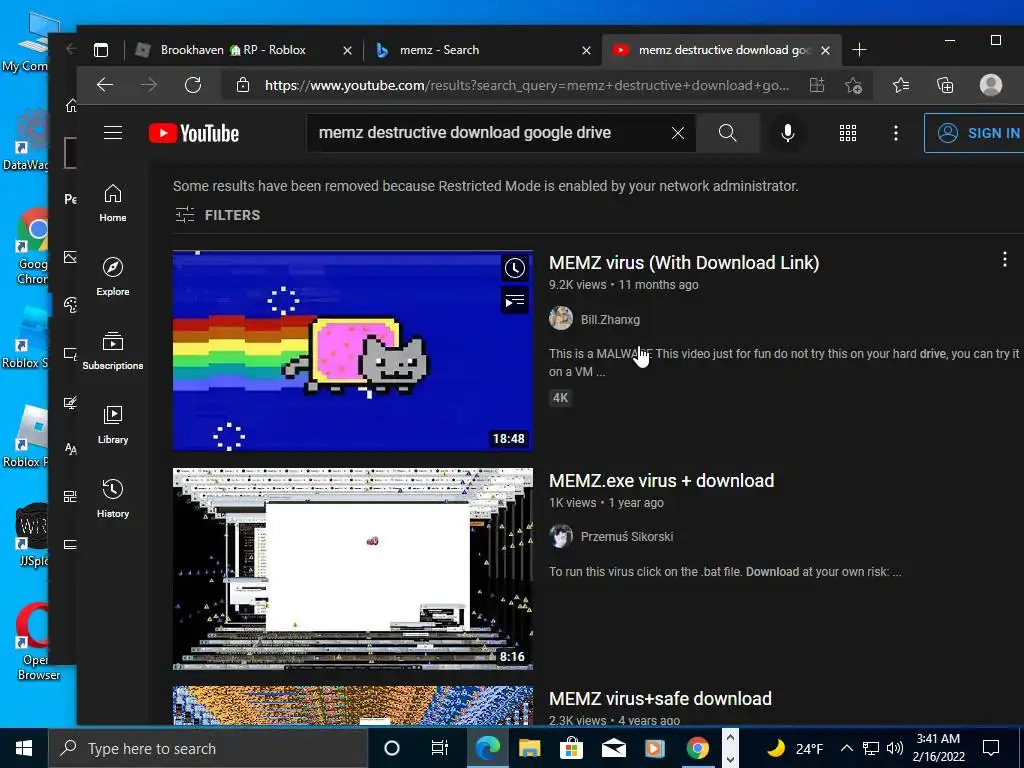Start voice search with the microphone
This screenshot has height=768, width=1024.
(x=788, y=133)
